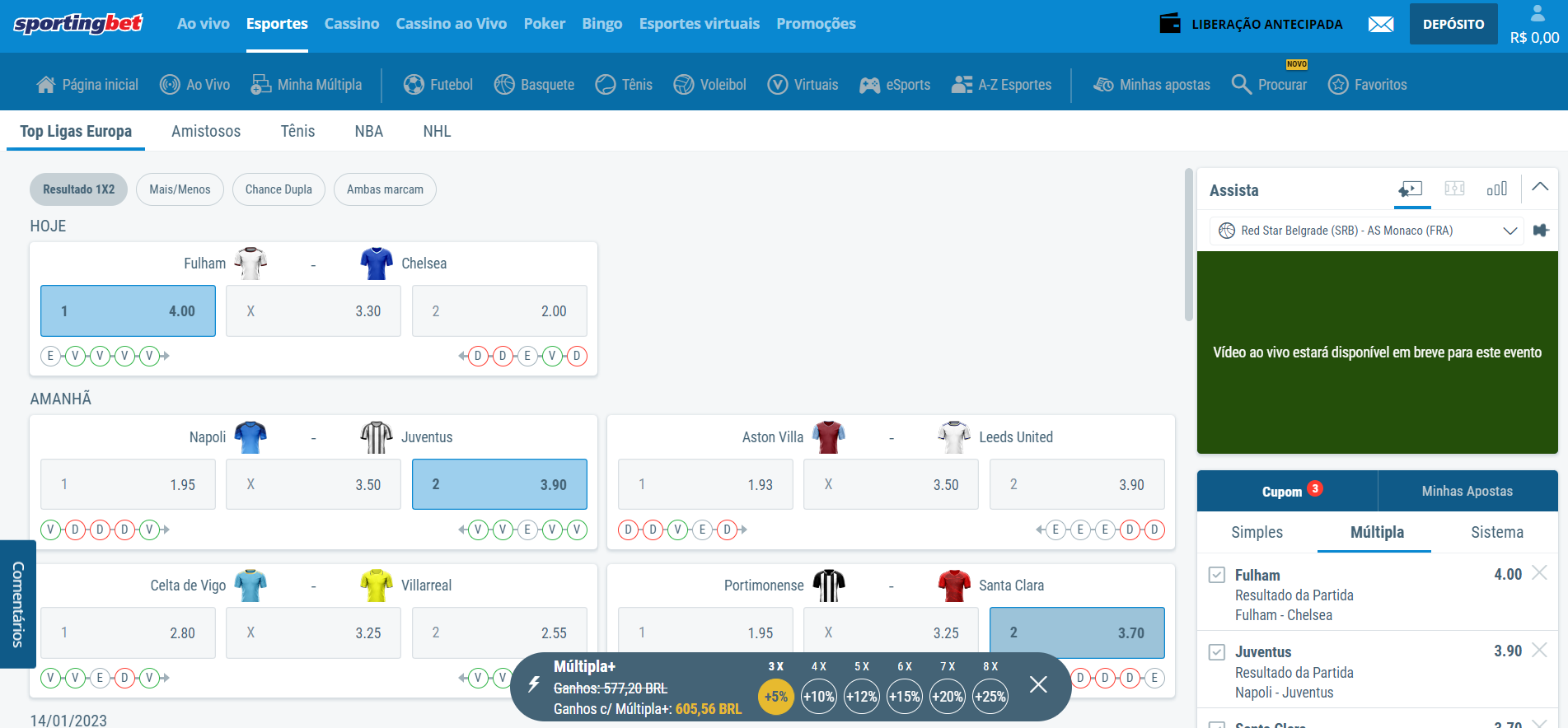Switch to the Amistosos tab
Viewport: 1568px width, 728px height.
206,131
